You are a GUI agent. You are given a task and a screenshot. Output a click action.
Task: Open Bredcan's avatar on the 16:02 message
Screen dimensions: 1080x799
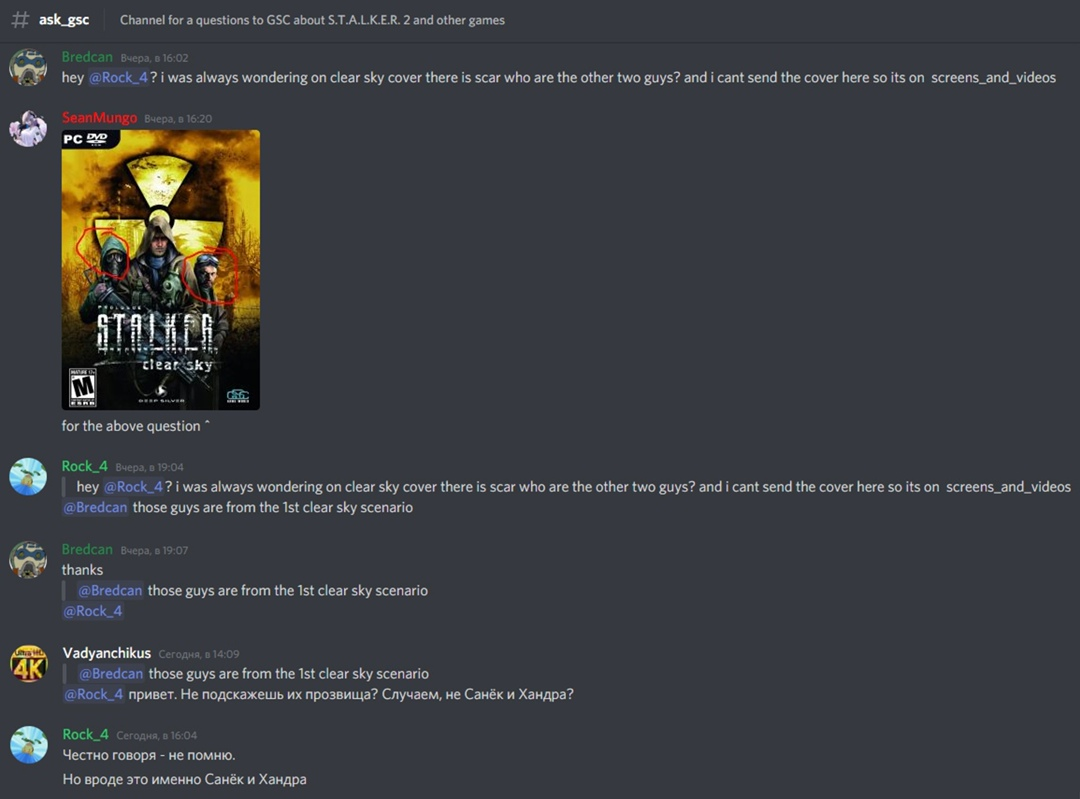click(28, 68)
